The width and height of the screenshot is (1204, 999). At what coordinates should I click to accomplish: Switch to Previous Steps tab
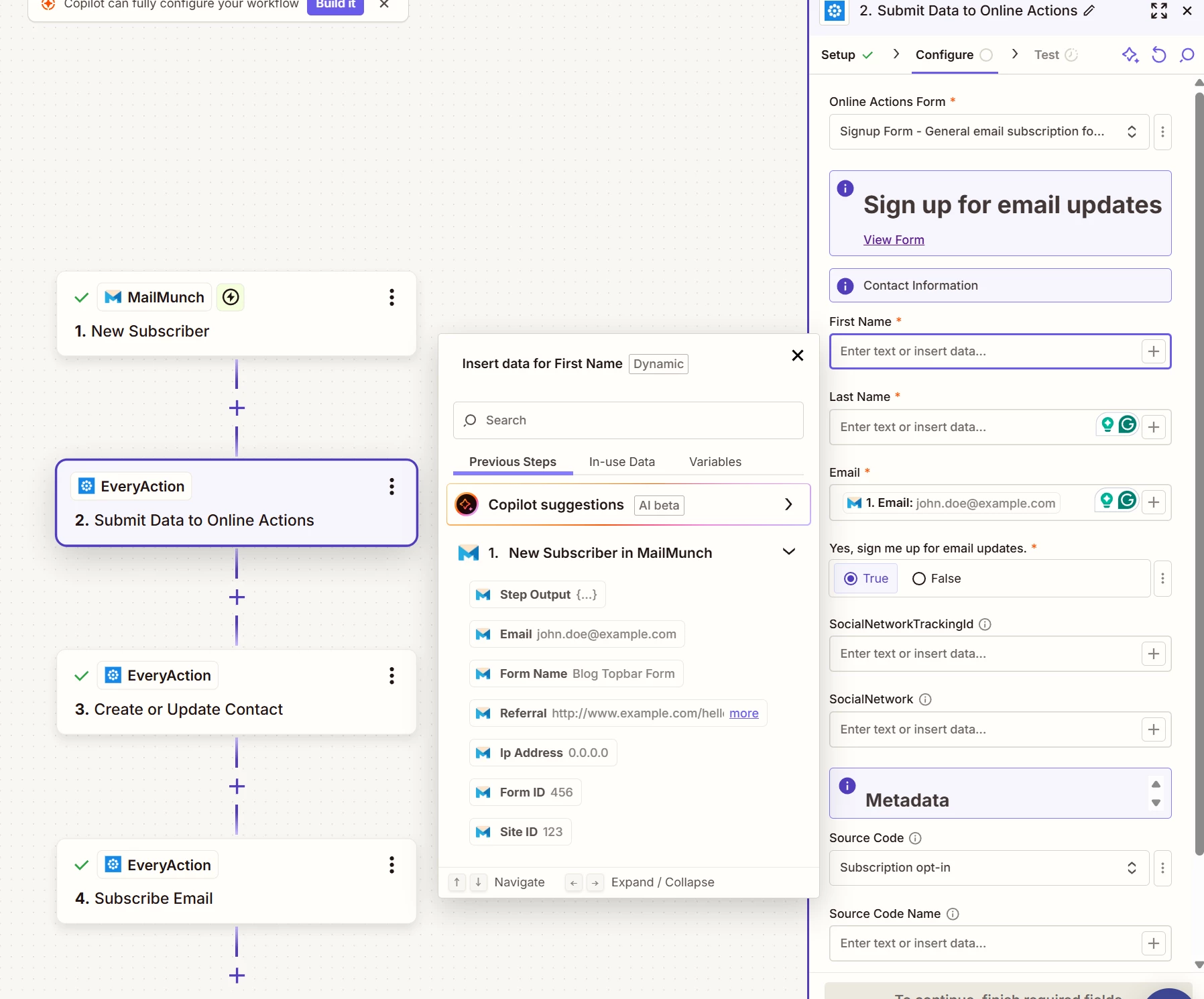(x=513, y=462)
